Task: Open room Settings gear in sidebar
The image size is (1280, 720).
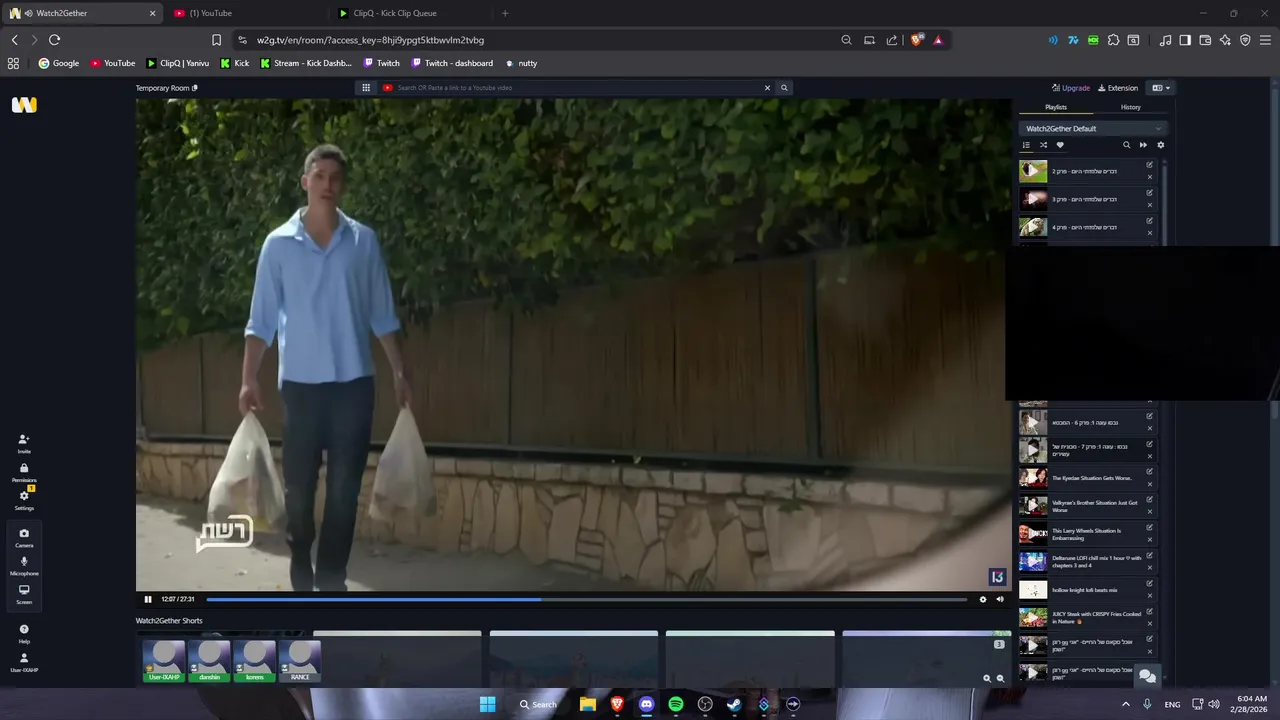Action: (x=24, y=500)
